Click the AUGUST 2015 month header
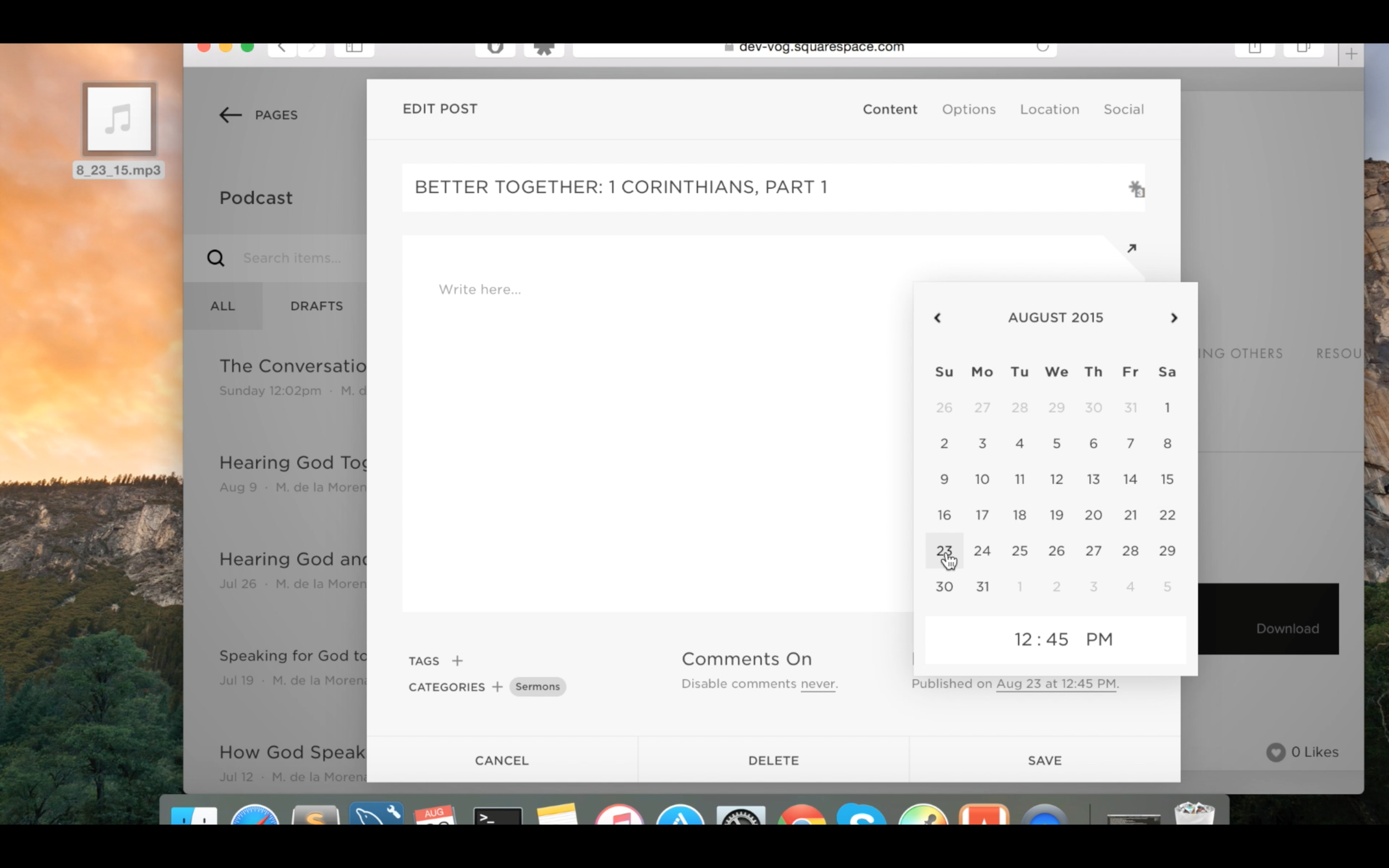The width and height of the screenshot is (1389, 868). [1056, 318]
